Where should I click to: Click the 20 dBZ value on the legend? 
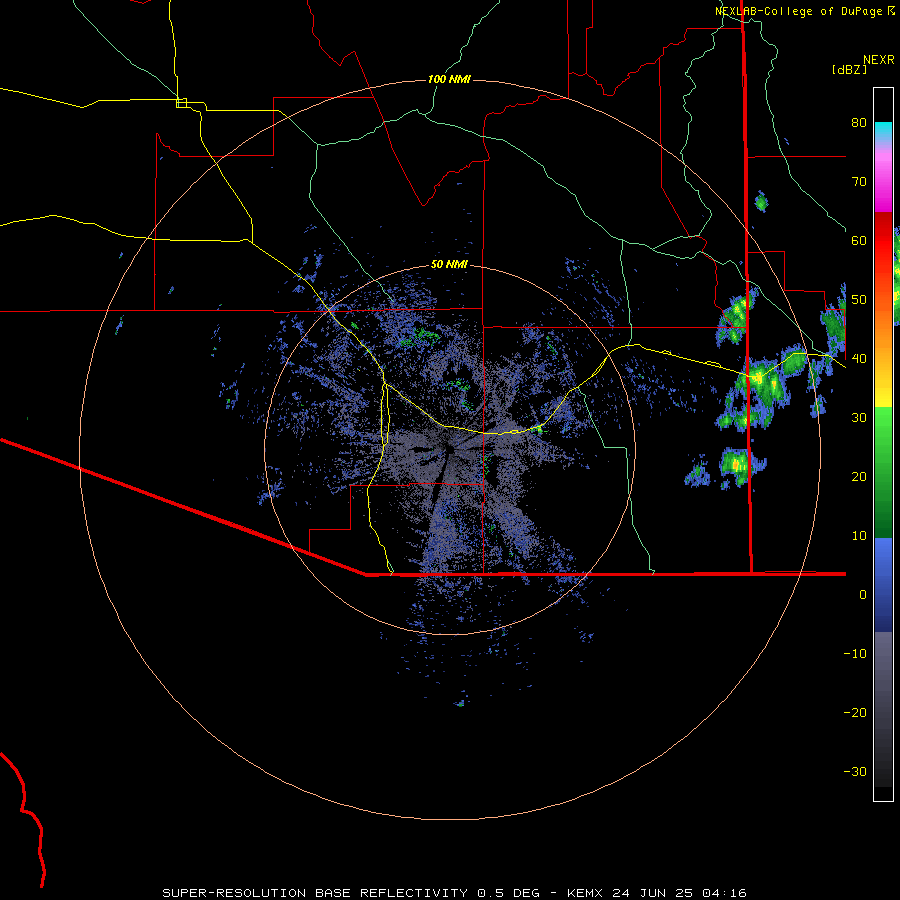tap(859, 477)
